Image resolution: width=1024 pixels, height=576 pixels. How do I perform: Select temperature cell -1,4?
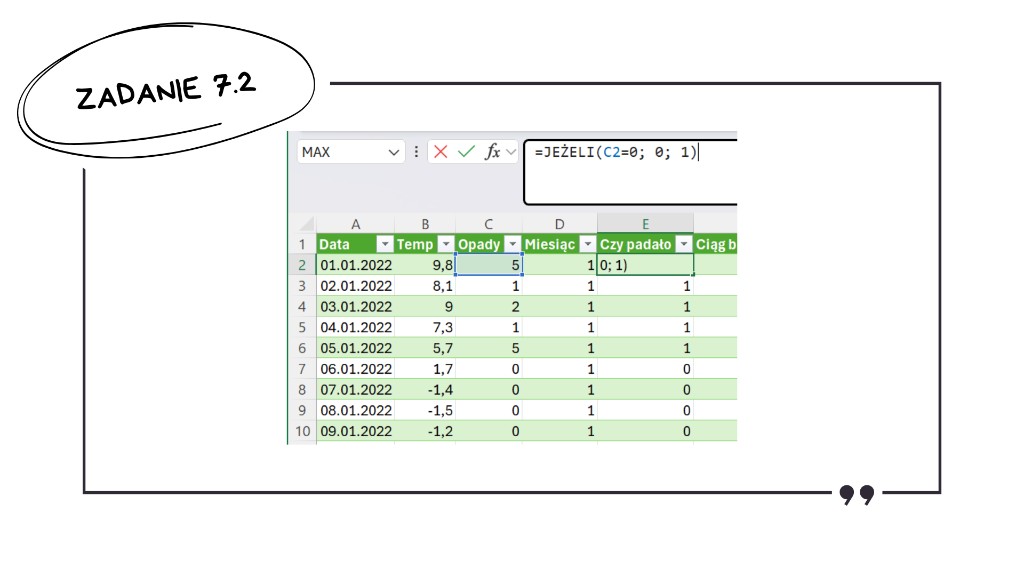(425, 390)
